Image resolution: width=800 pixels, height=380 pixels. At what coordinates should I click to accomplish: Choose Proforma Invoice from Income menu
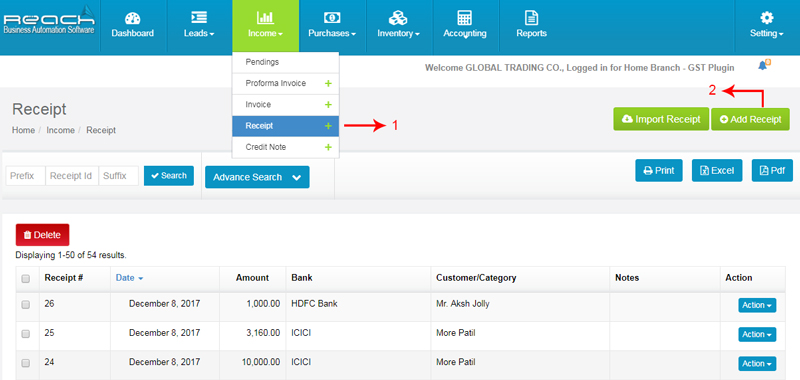286,84
